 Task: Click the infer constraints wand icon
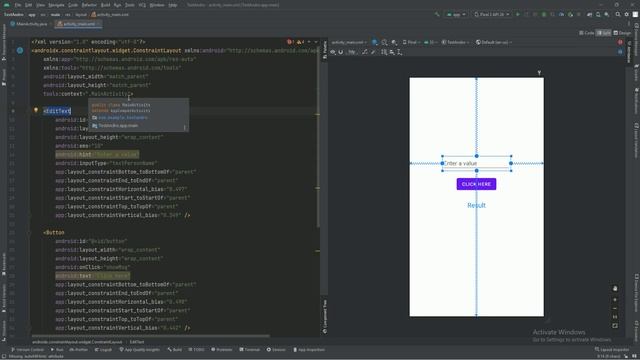point(373,52)
